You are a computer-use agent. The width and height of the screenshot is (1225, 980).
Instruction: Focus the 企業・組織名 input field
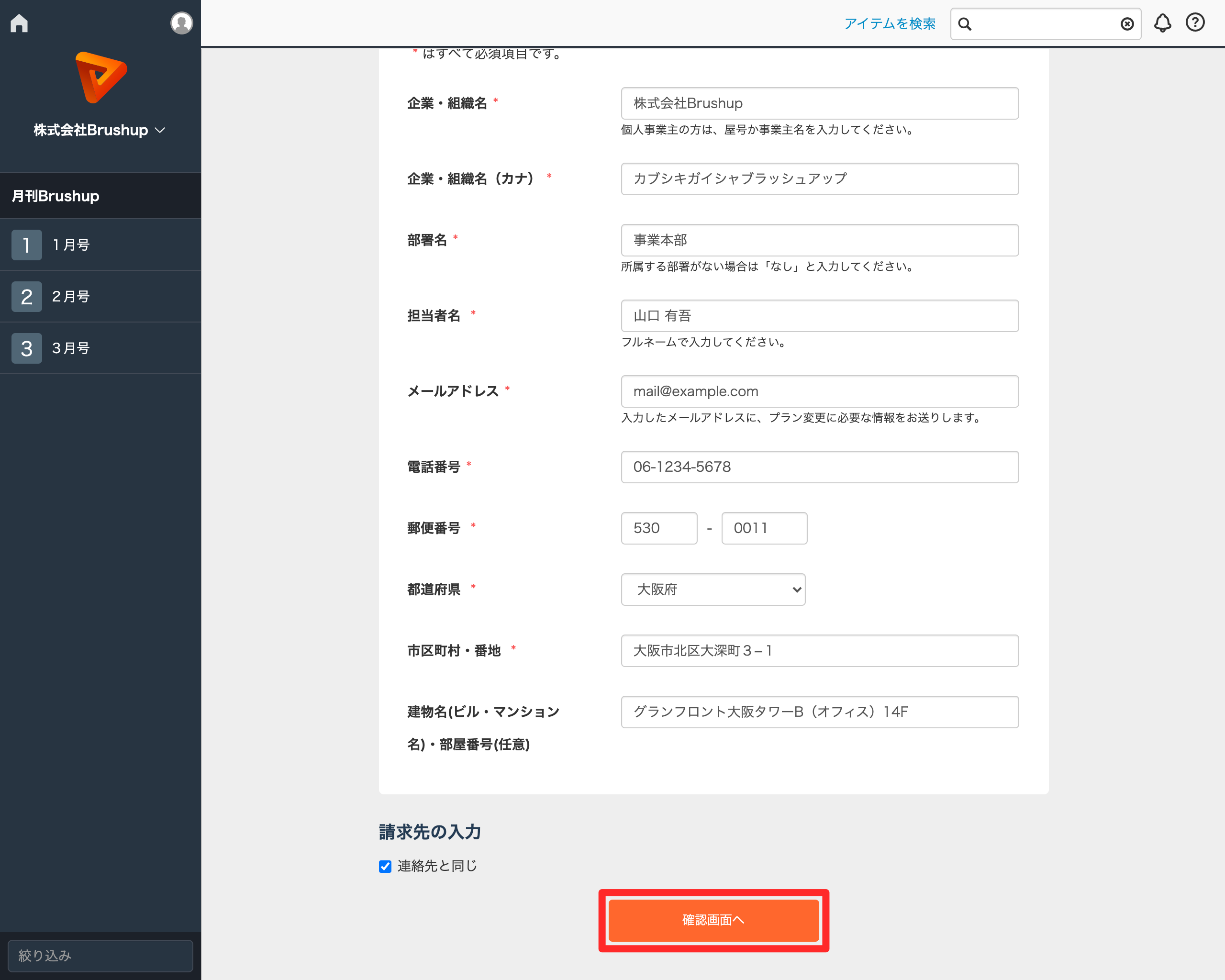coord(820,103)
